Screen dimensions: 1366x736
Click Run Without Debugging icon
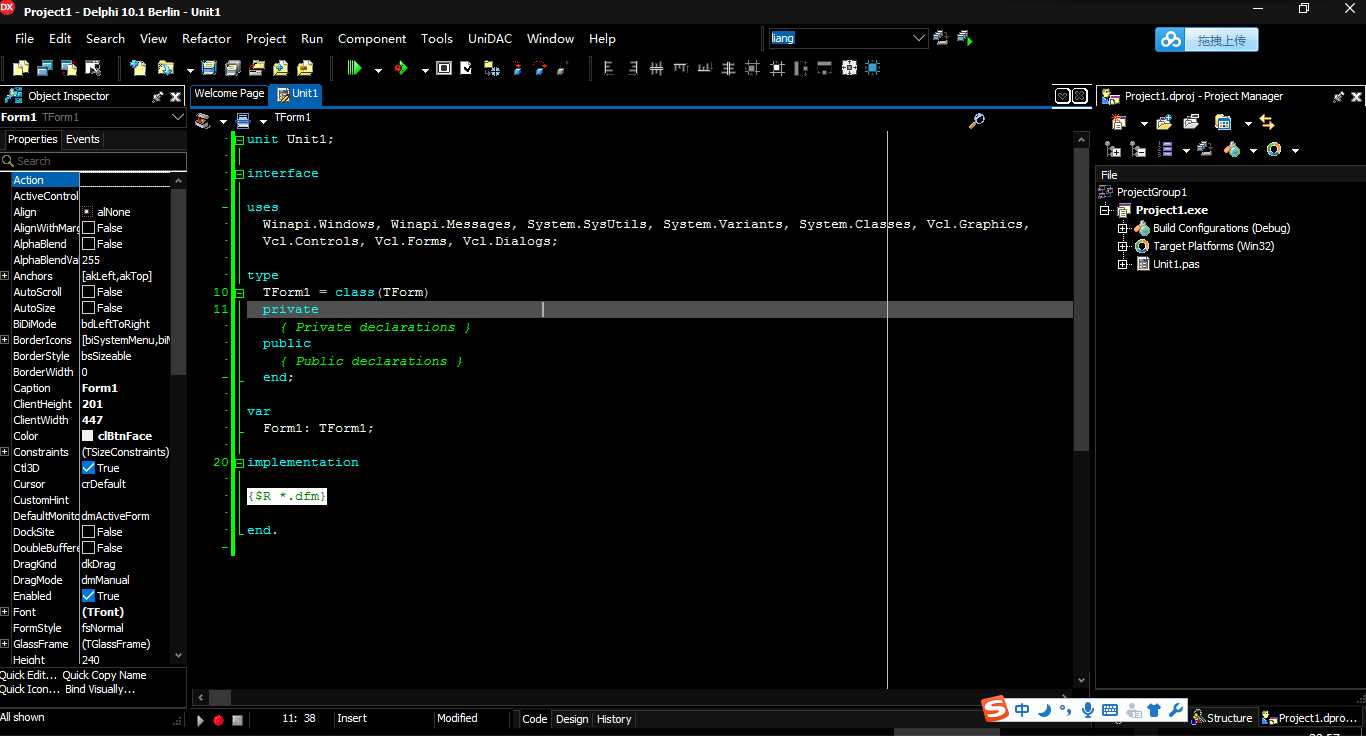click(x=401, y=68)
